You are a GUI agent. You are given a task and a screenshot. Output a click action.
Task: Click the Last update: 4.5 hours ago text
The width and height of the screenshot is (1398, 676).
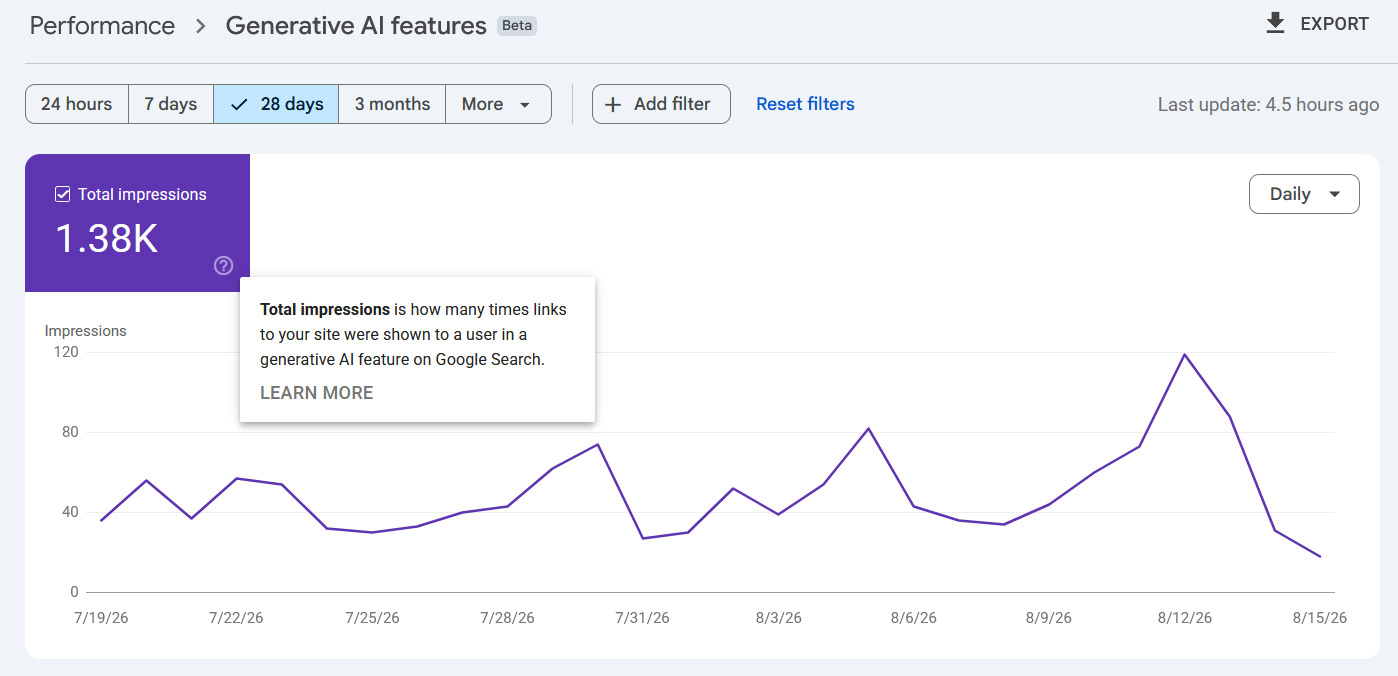[x=1268, y=104]
